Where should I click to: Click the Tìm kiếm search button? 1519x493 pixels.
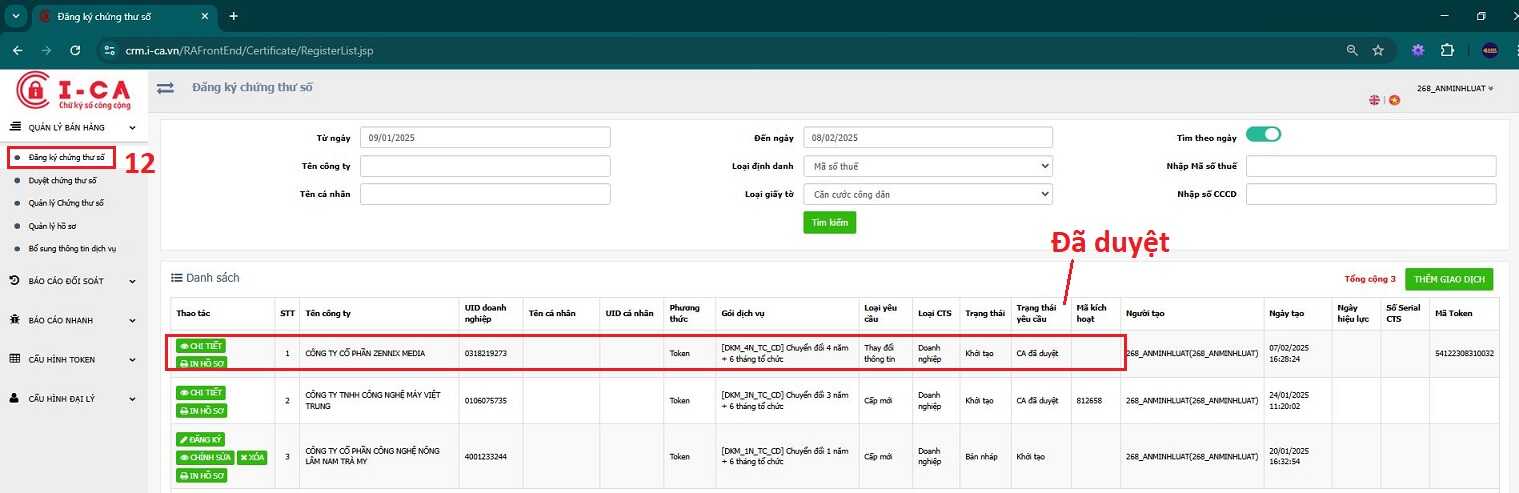(830, 223)
